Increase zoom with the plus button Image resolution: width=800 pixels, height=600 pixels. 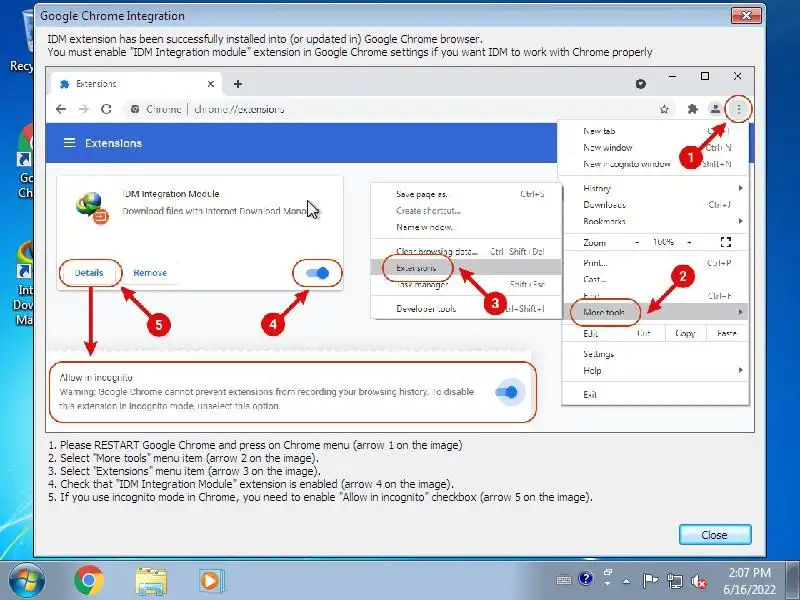click(x=689, y=242)
